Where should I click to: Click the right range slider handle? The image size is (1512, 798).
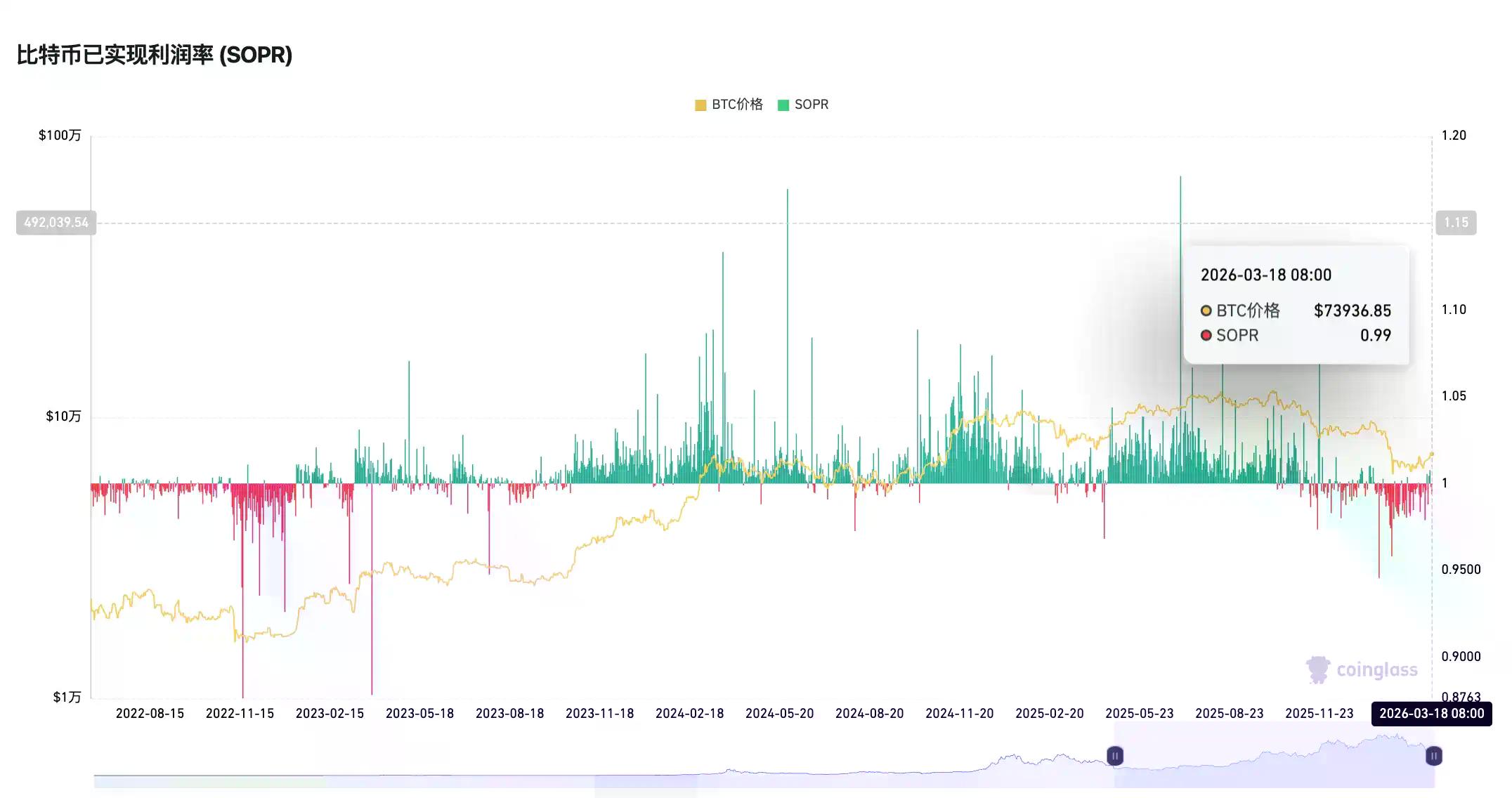click(1433, 756)
